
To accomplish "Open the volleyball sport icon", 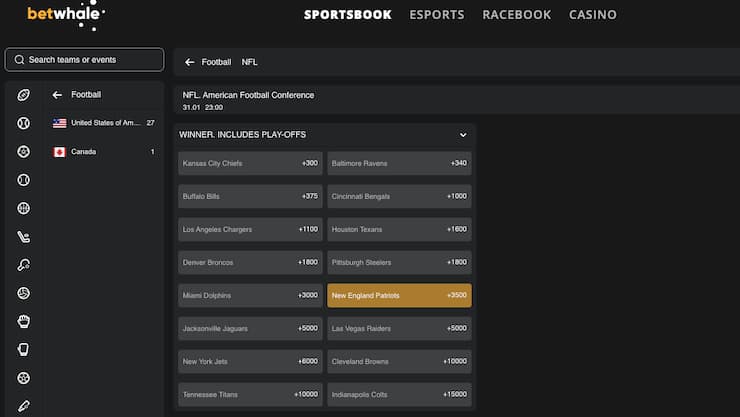I will pyautogui.click(x=23, y=293).
